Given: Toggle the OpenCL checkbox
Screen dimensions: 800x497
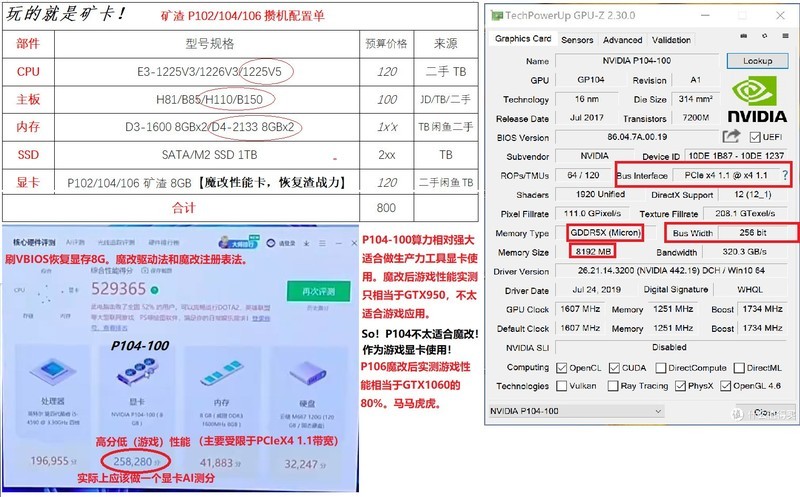Looking at the screenshot, I should coord(561,368).
